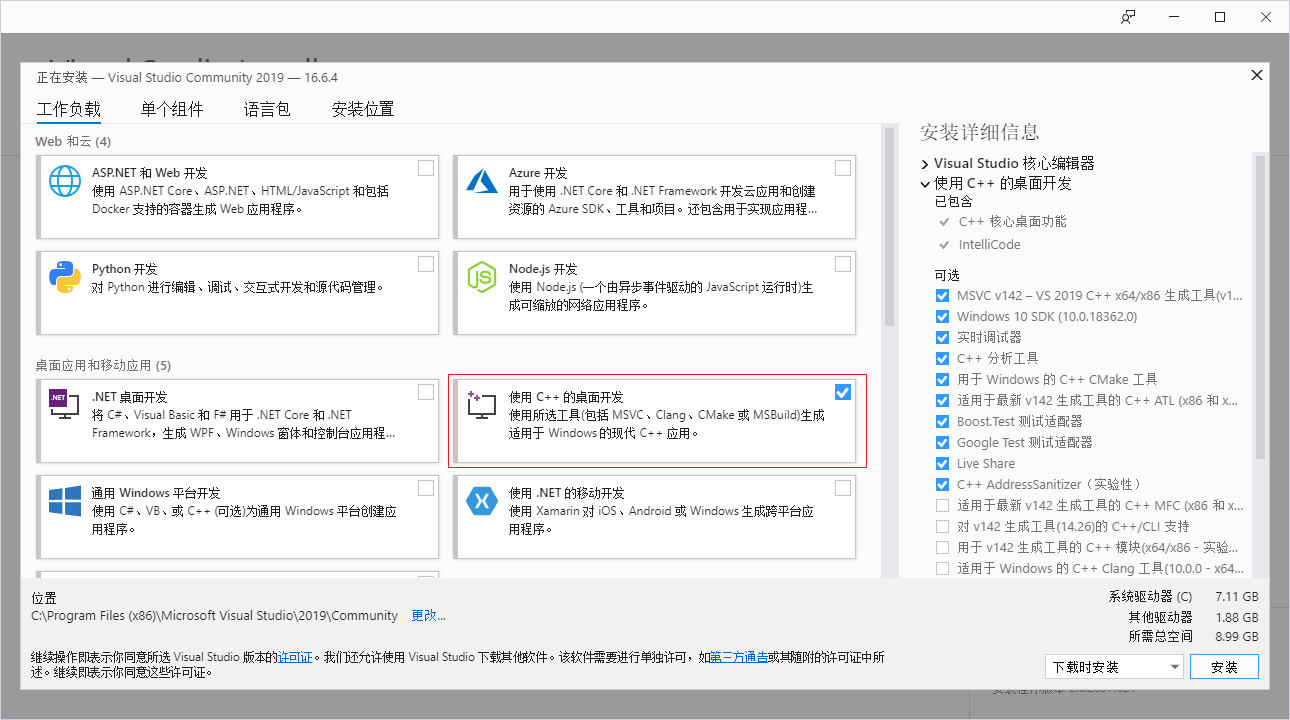
Task: Enable the Azure 开发 workload checkbox
Action: [x=843, y=168]
